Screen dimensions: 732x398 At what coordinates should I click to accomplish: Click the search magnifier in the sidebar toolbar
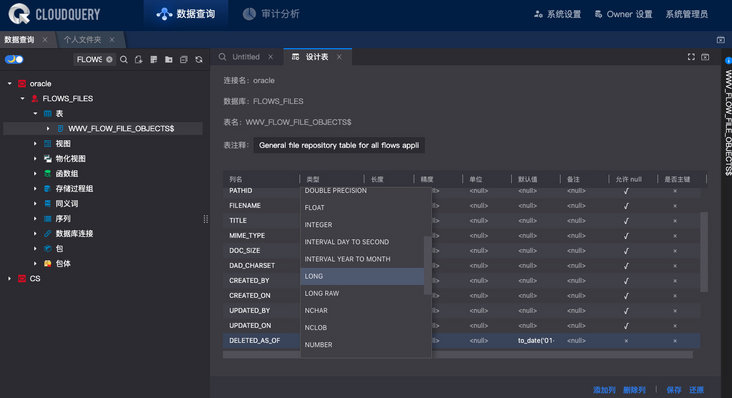click(x=124, y=59)
